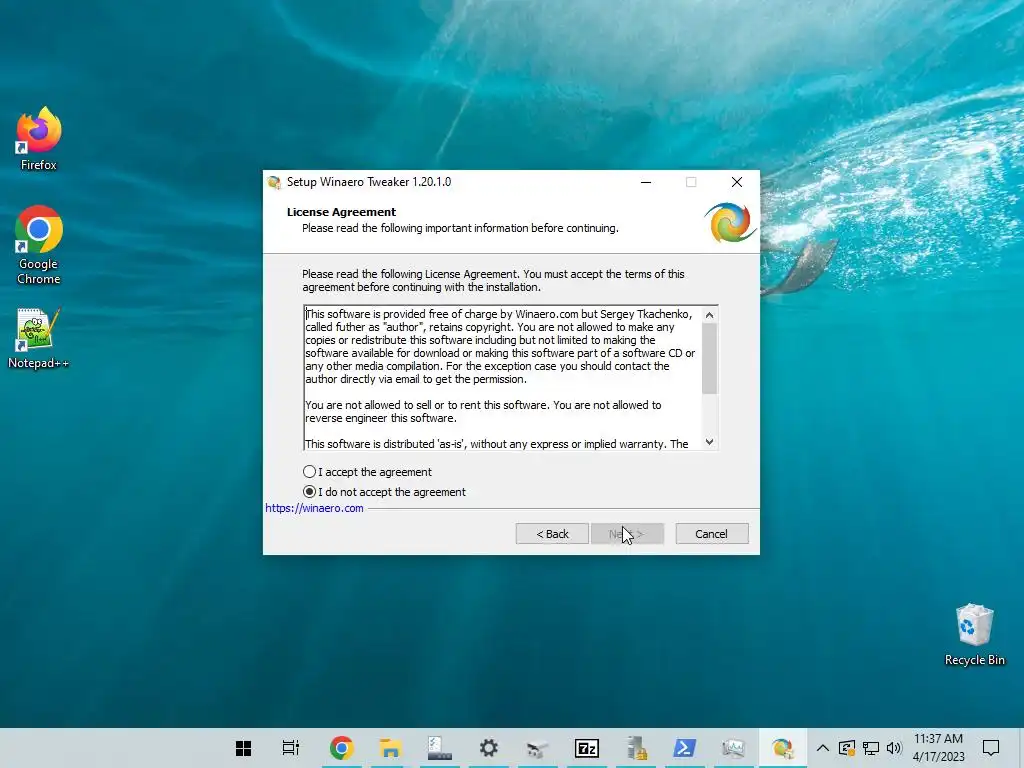Open the checklist app taskbar icon

click(x=440, y=748)
